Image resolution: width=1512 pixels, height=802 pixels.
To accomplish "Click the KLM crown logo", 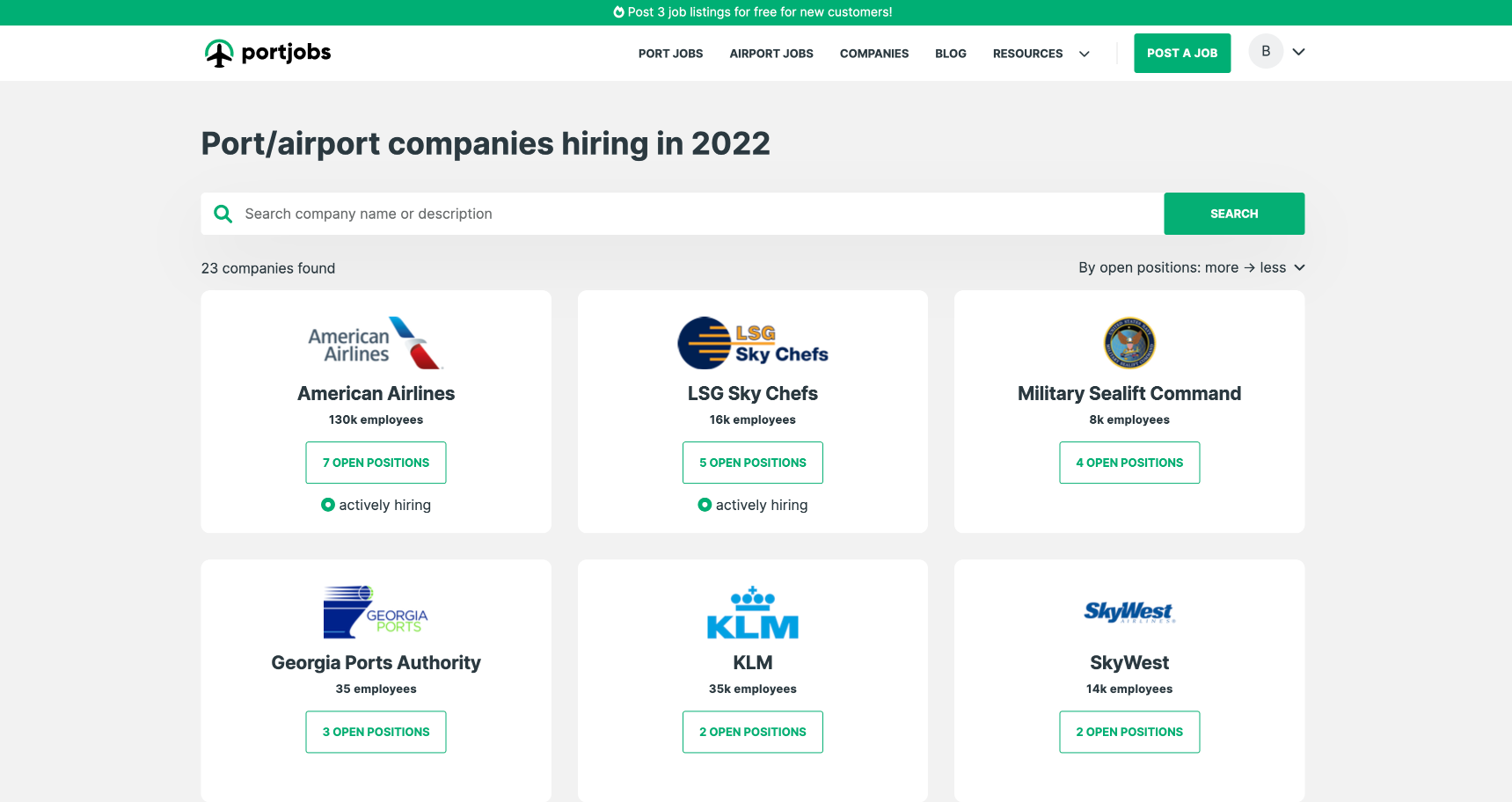I will point(753,612).
